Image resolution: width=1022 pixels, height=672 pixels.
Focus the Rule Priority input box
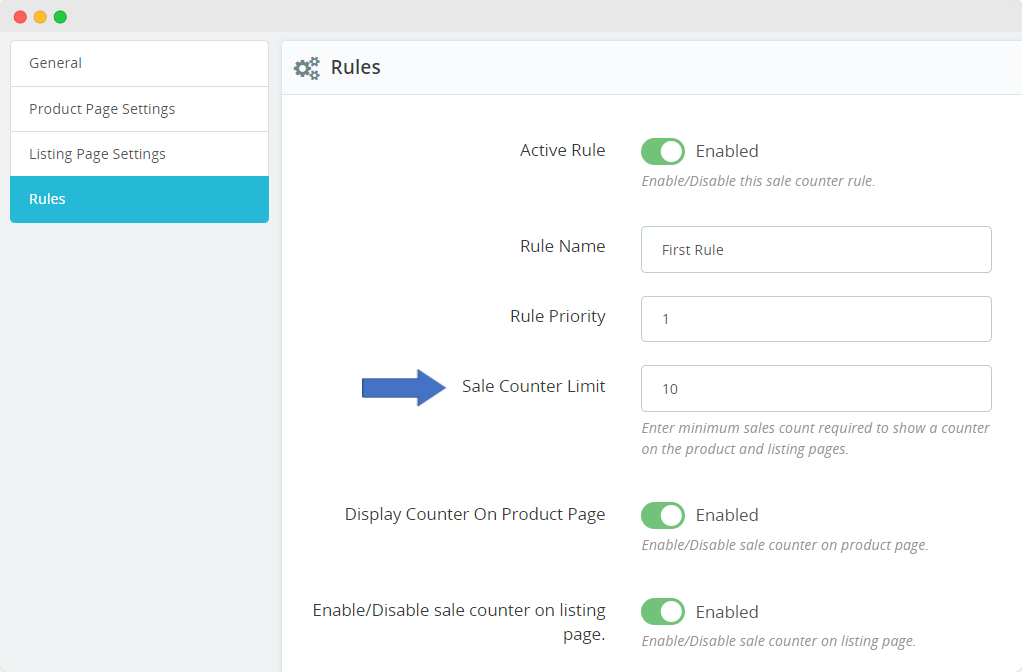815,319
